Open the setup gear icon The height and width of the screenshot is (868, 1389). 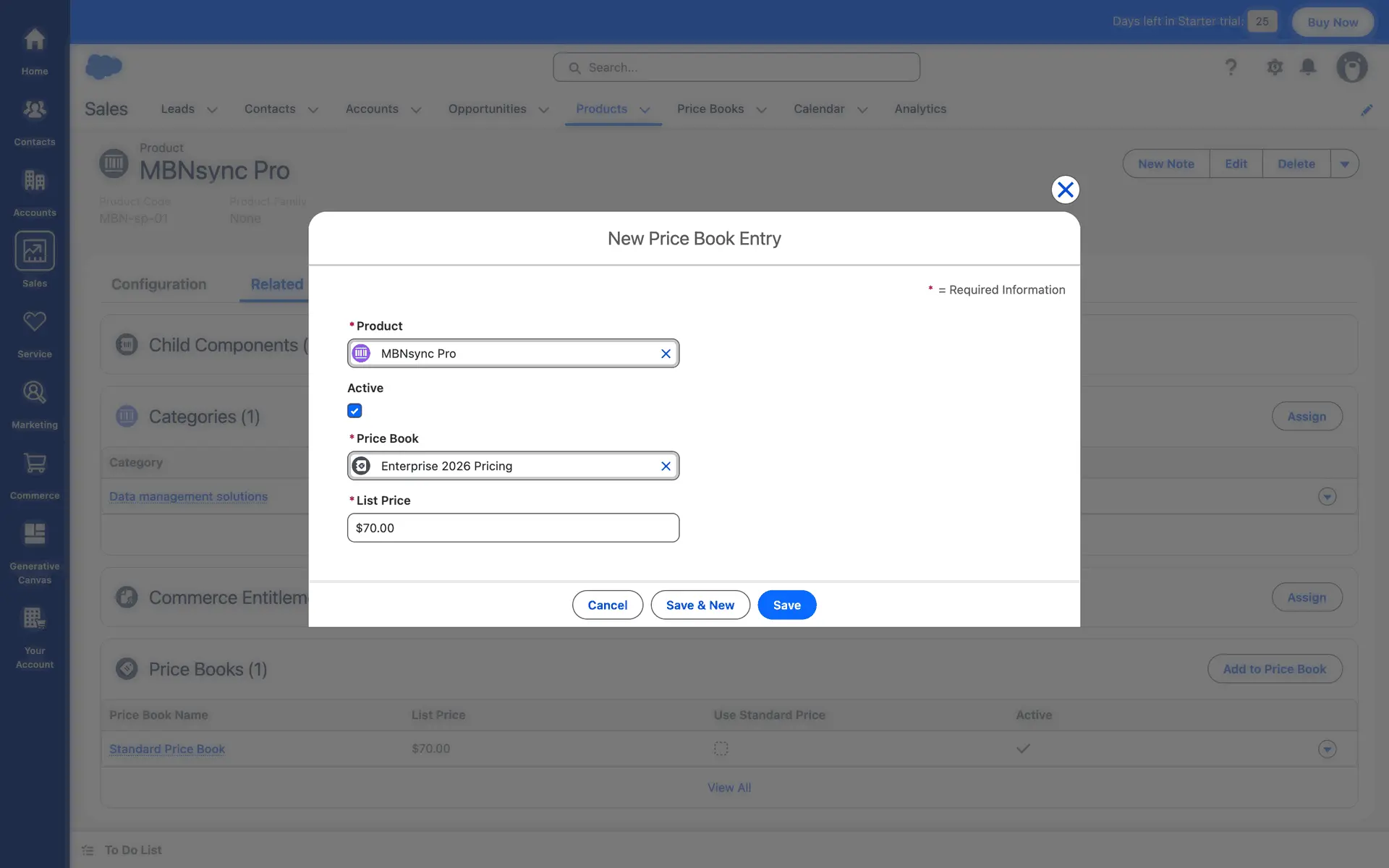[x=1275, y=67]
